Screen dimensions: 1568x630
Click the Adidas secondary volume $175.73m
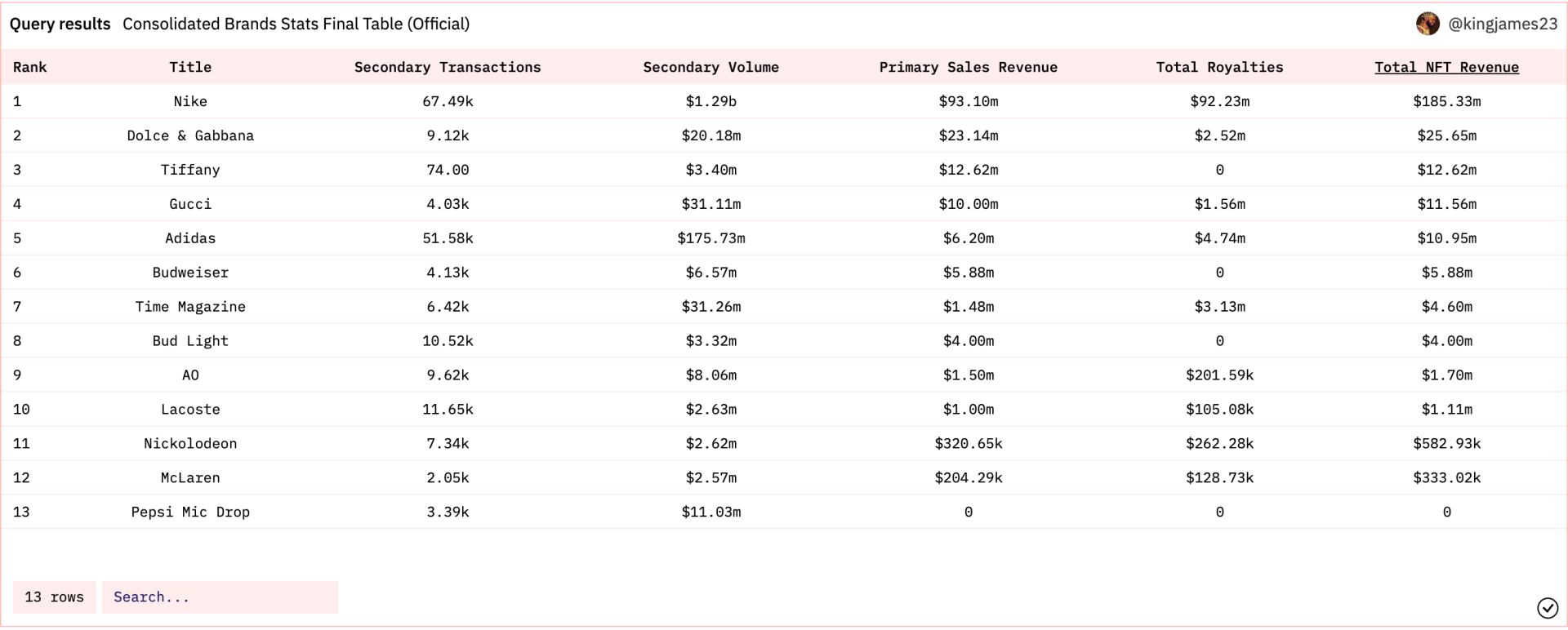coord(710,238)
